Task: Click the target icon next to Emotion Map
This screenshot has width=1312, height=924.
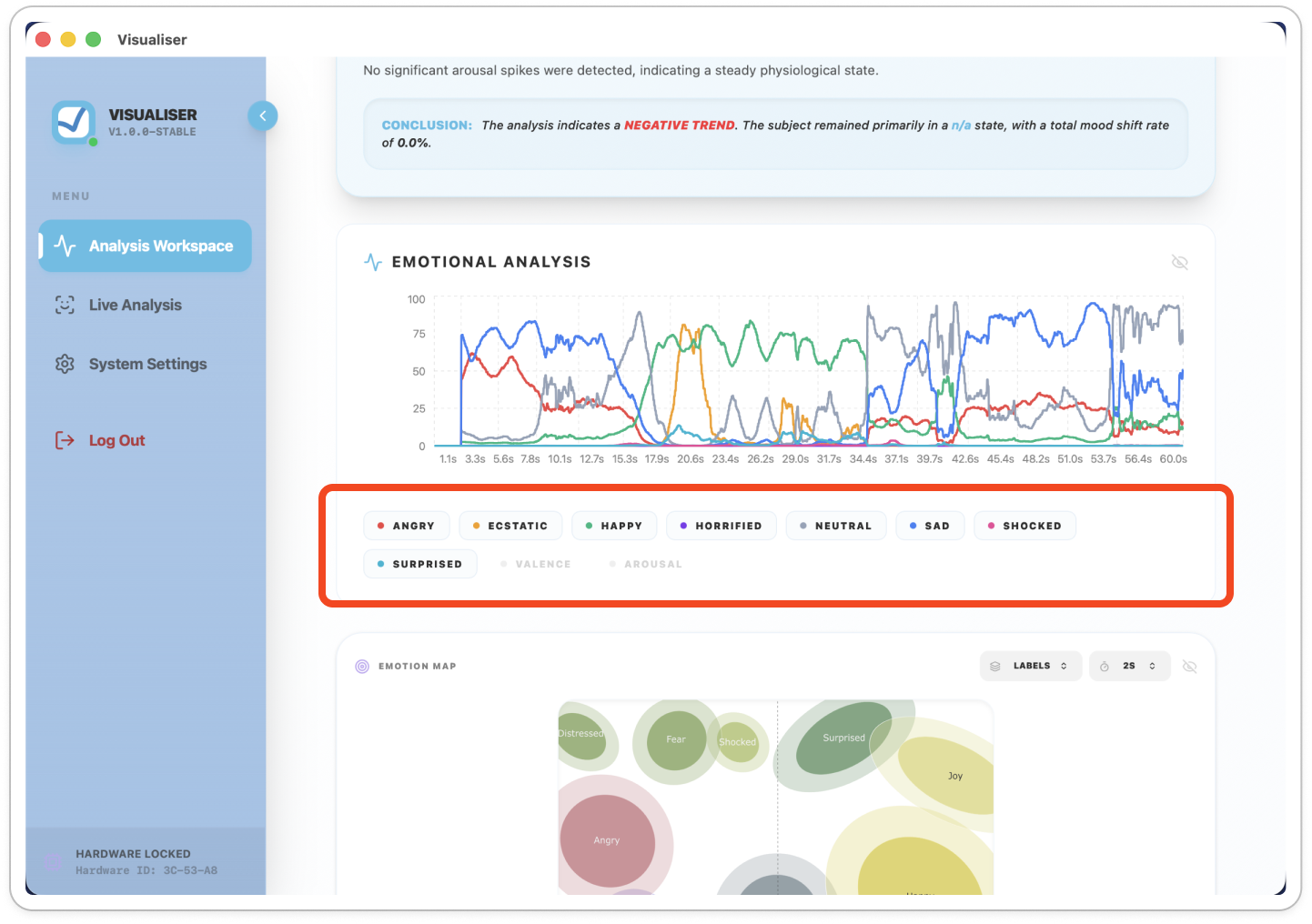Action: click(362, 667)
